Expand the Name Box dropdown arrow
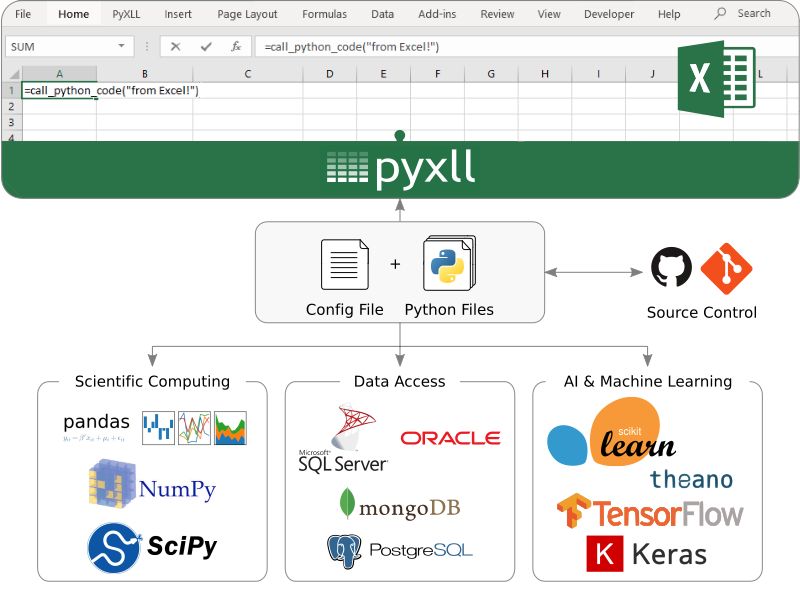800x600 pixels. [x=121, y=46]
